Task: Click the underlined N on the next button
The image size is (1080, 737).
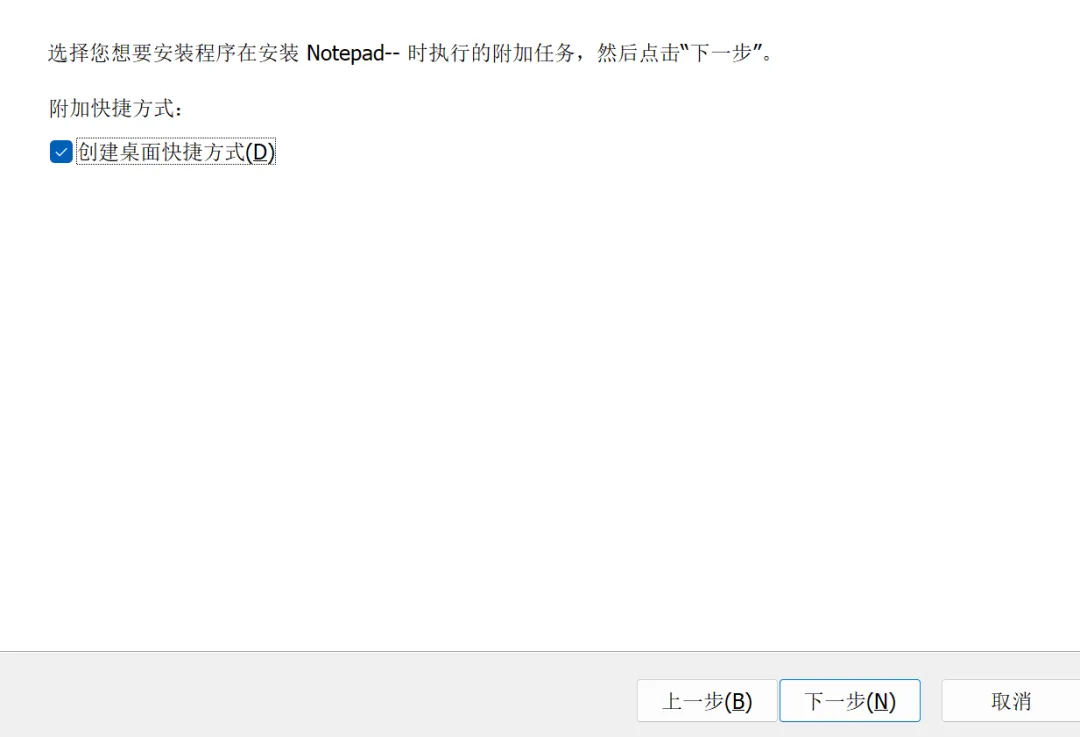Action: coord(881,701)
